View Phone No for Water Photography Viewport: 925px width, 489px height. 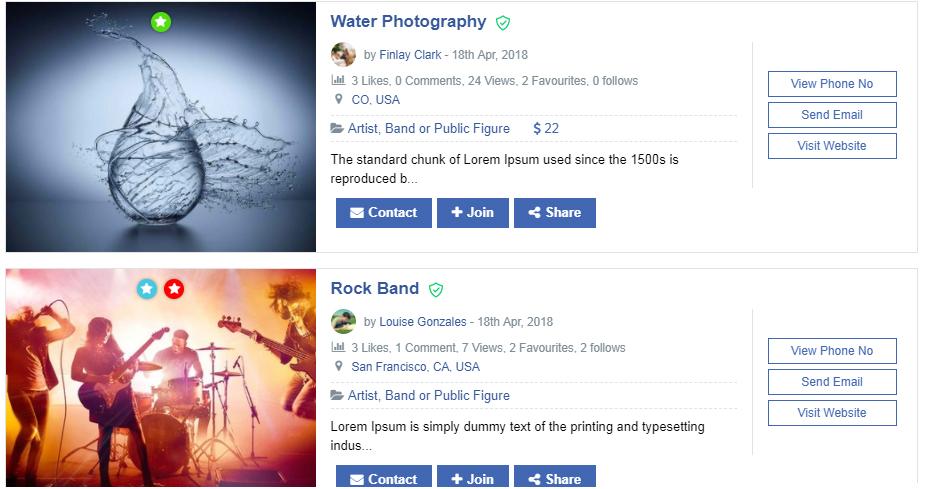tap(832, 84)
